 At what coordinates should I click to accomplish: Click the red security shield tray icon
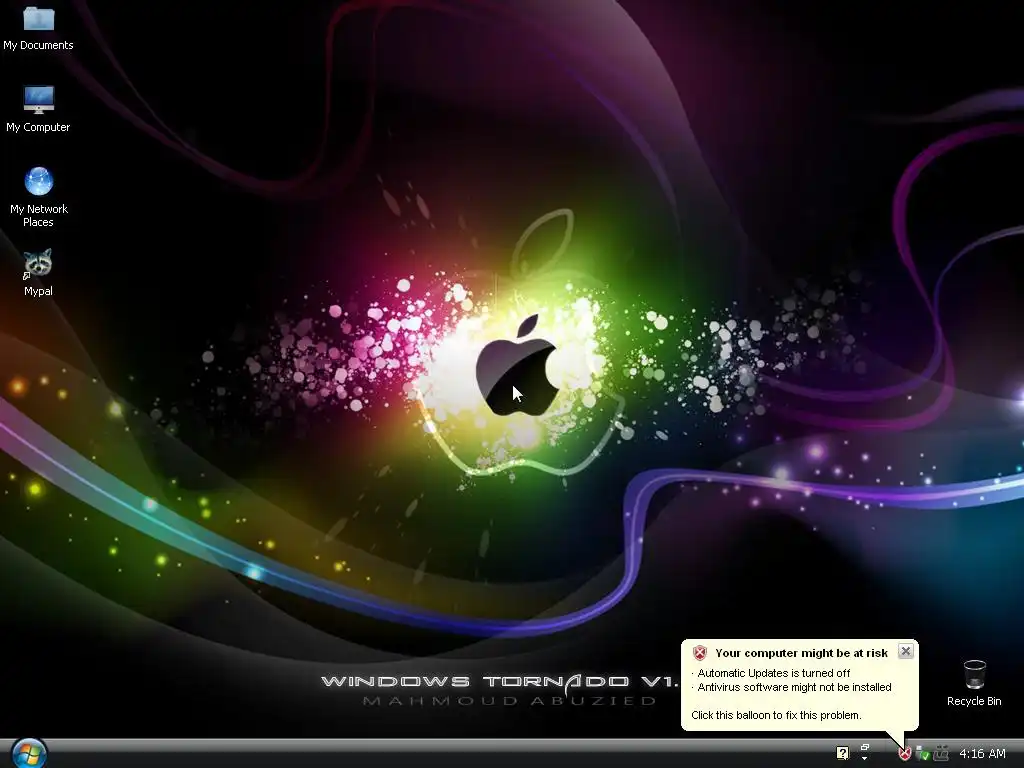pos(904,754)
